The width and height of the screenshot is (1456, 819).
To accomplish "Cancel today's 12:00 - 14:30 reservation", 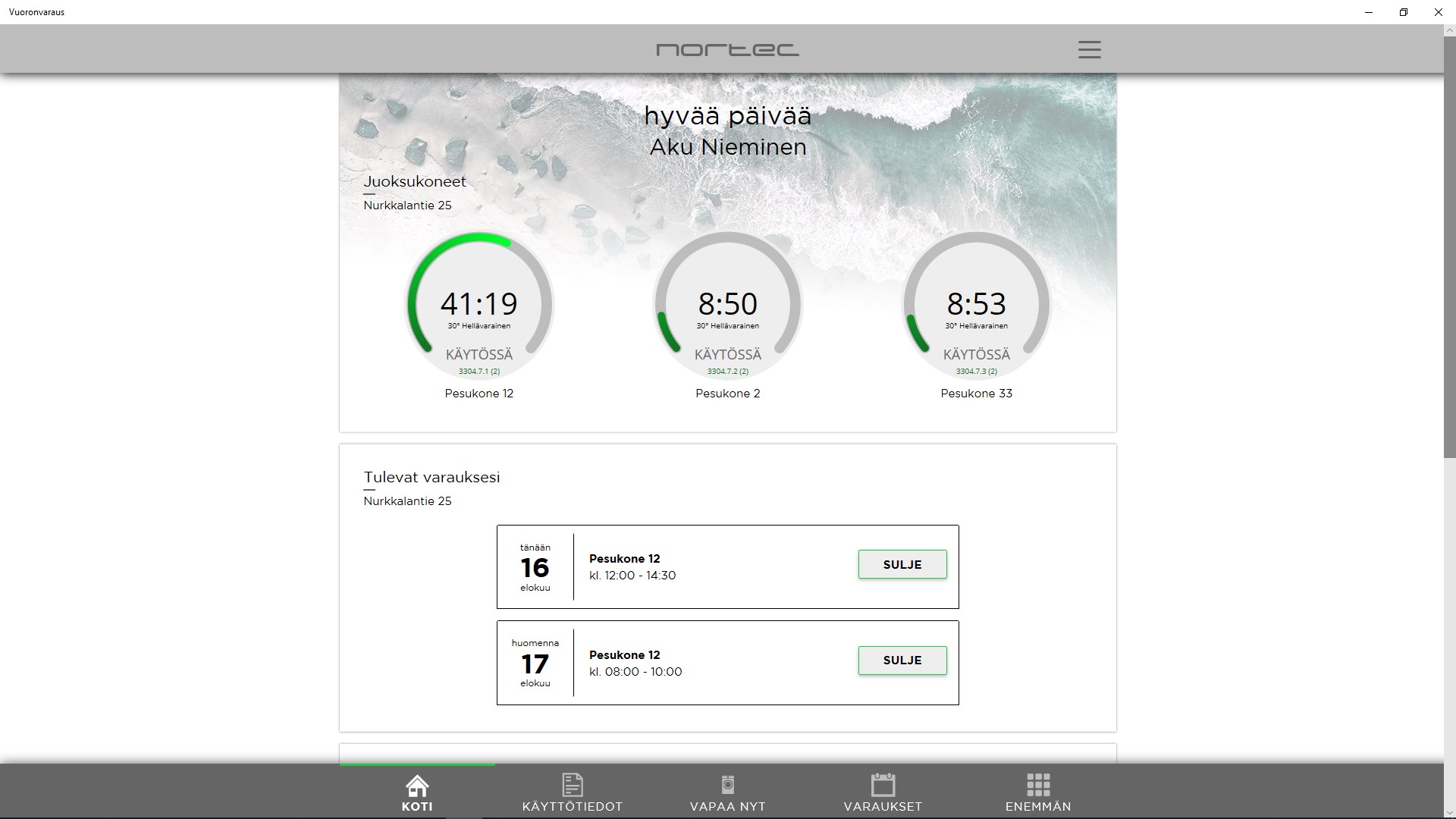I will [902, 564].
